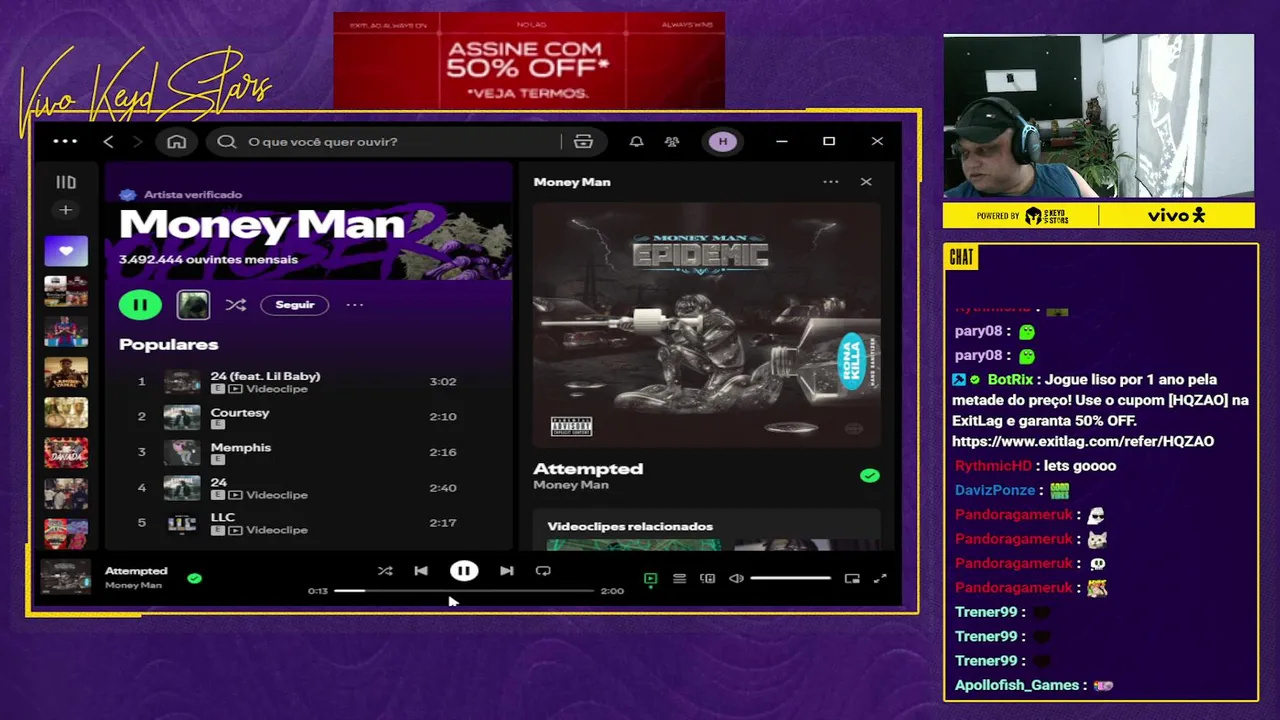Go forward with the right arrow

coord(138,142)
